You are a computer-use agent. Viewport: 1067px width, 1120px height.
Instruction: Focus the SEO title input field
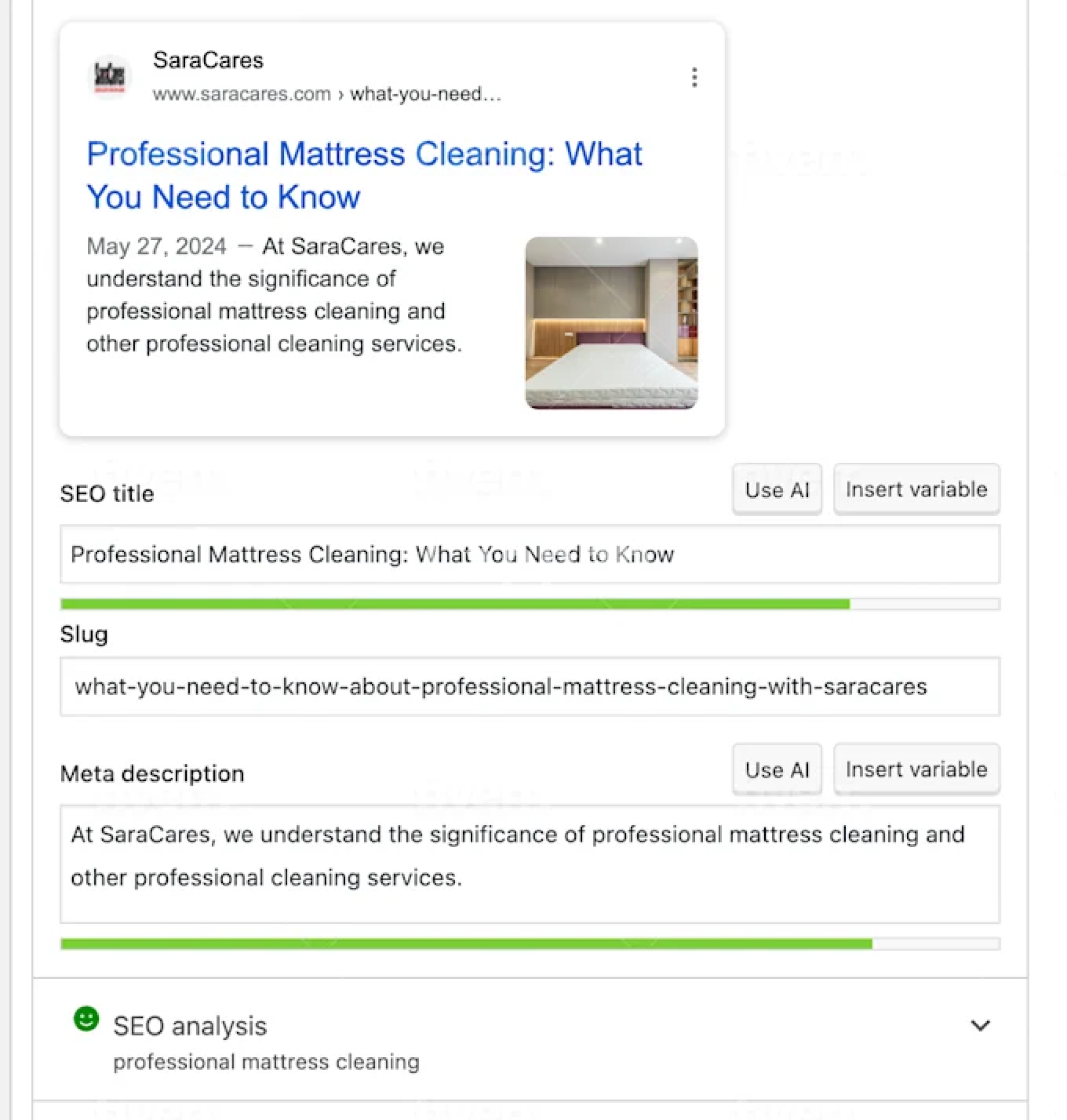[529, 554]
